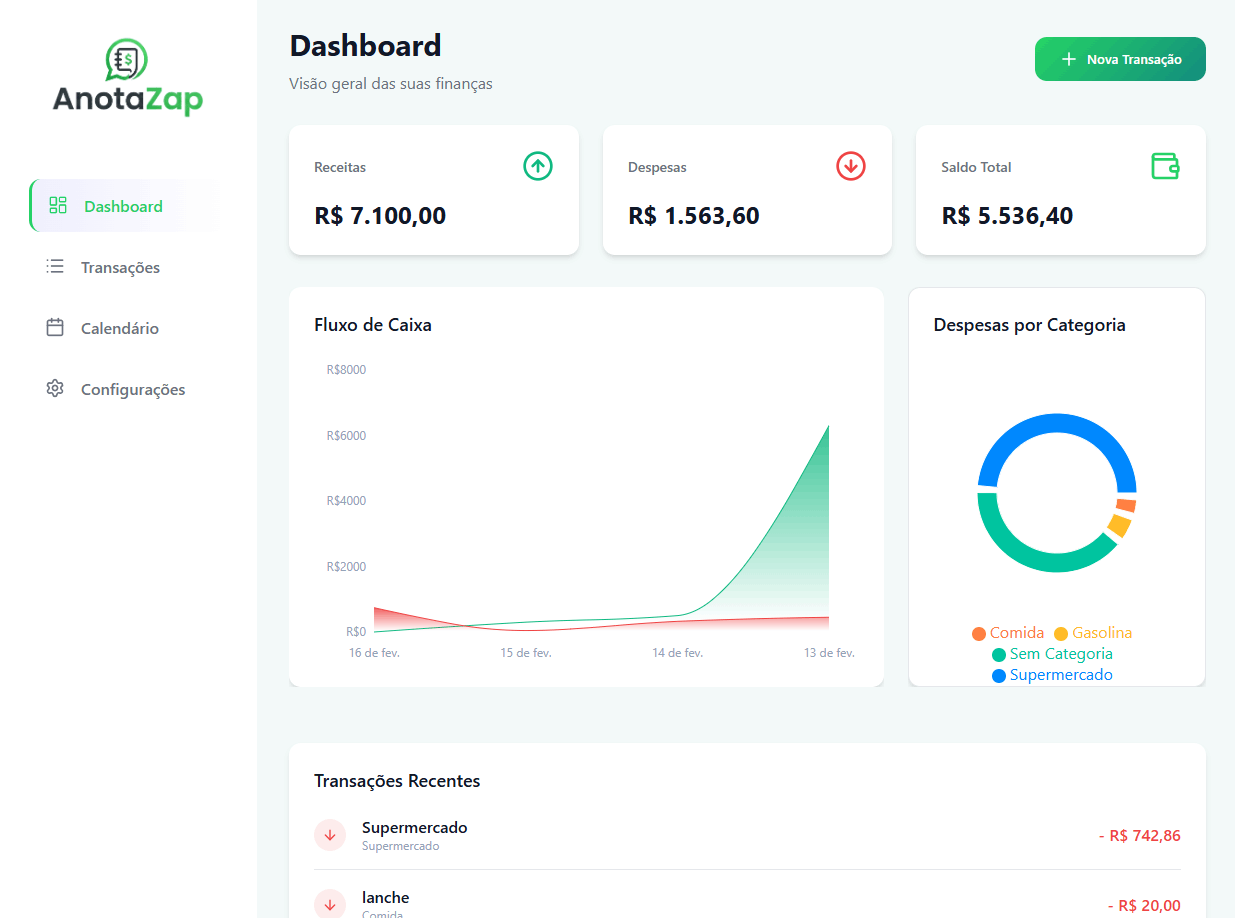Viewport: 1235px width, 918px height.
Task: Click the blue segment of the donut chart
Action: click(1055, 423)
